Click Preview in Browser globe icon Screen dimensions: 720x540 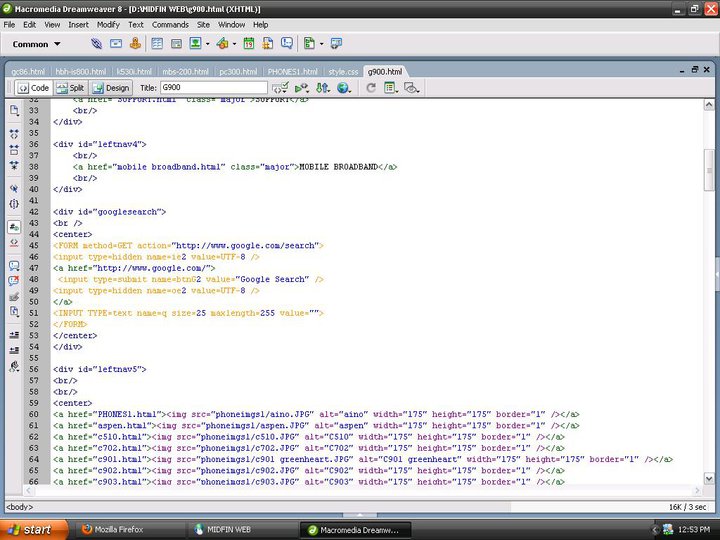pyautogui.click(x=343, y=87)
